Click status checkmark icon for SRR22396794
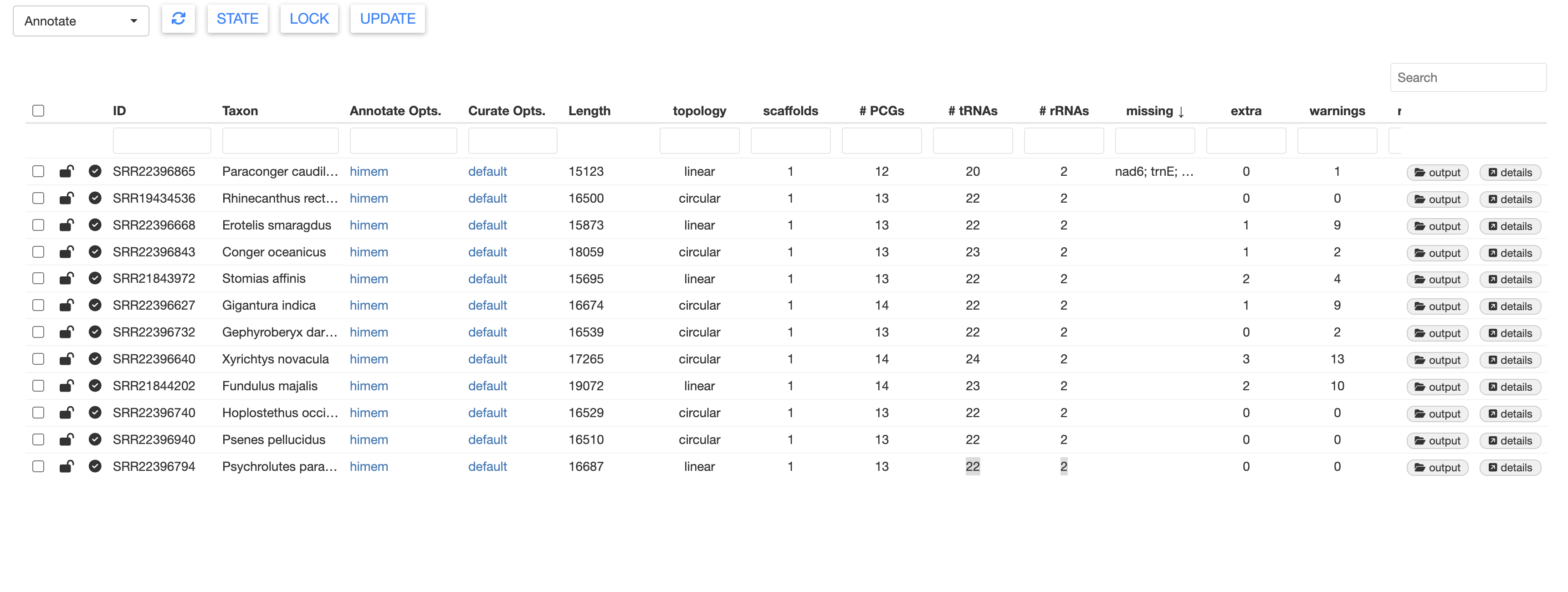The image size is (1568, 592). (x=95, y=467)
